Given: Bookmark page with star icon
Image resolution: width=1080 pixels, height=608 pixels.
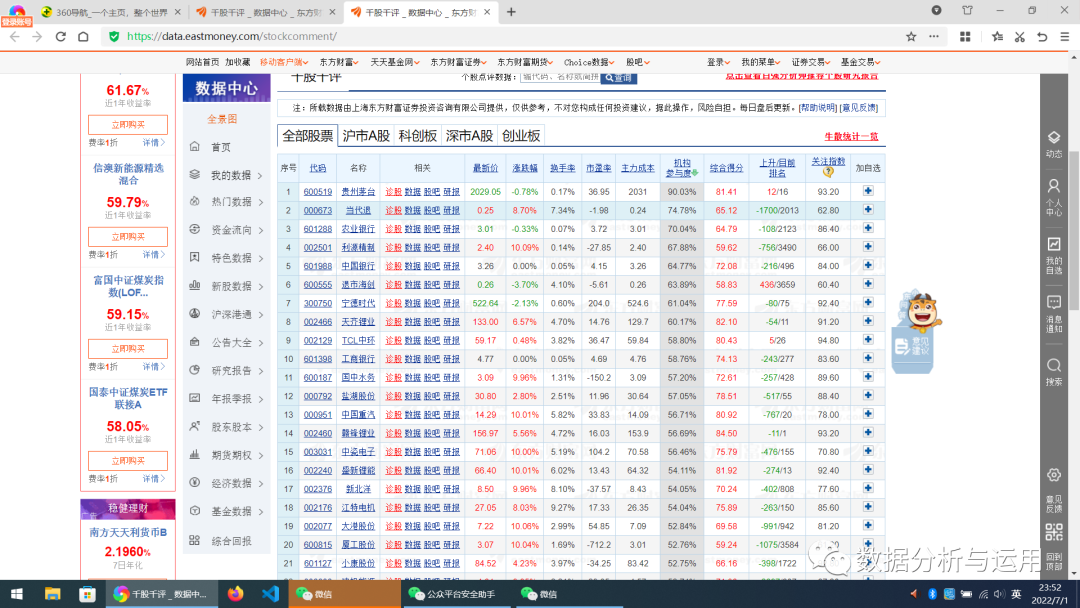Looking at the screenshot, I should (x=911, y=36).
